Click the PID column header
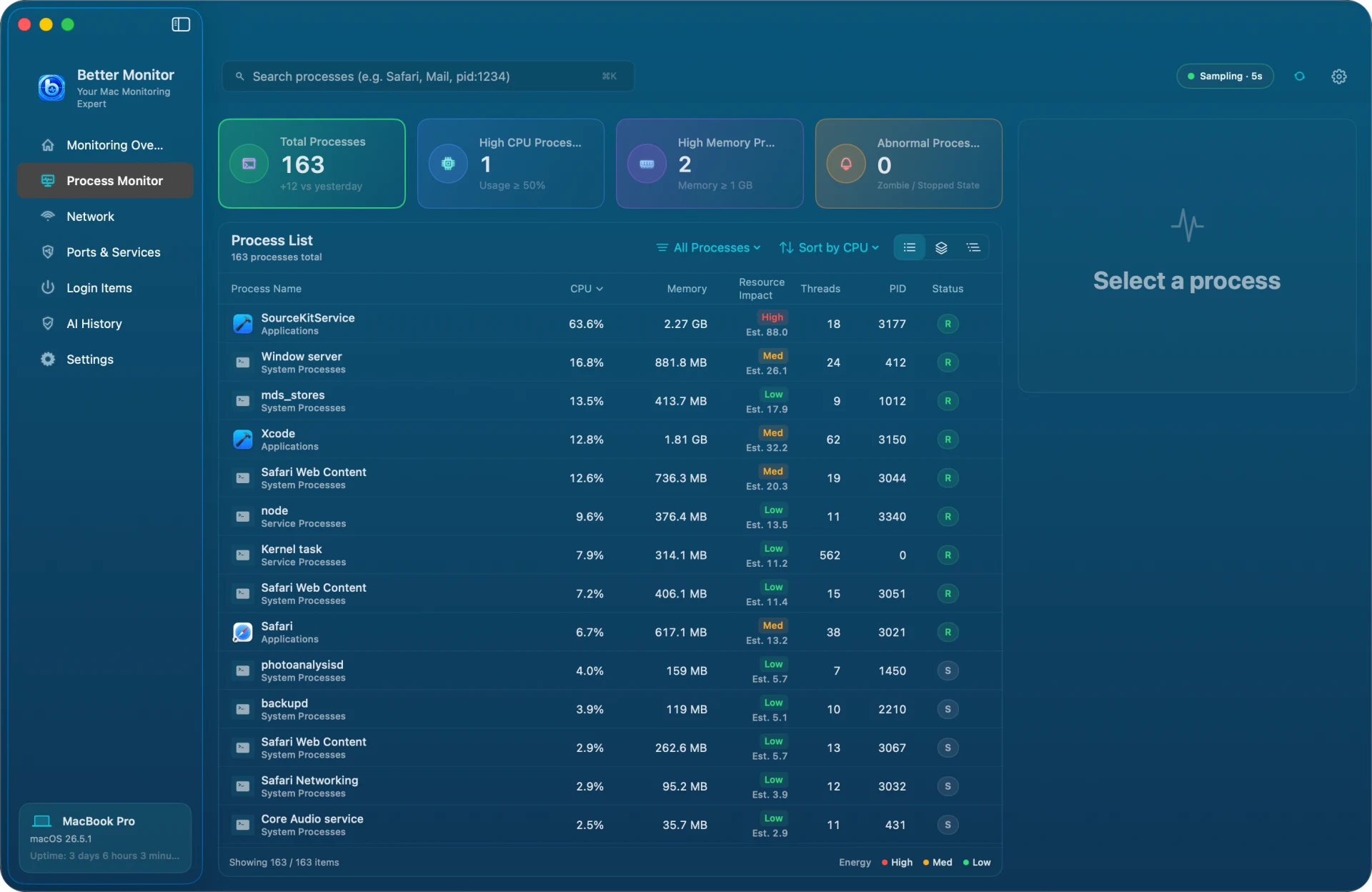The image size is (1372, 892). click(x=898, y=289)
